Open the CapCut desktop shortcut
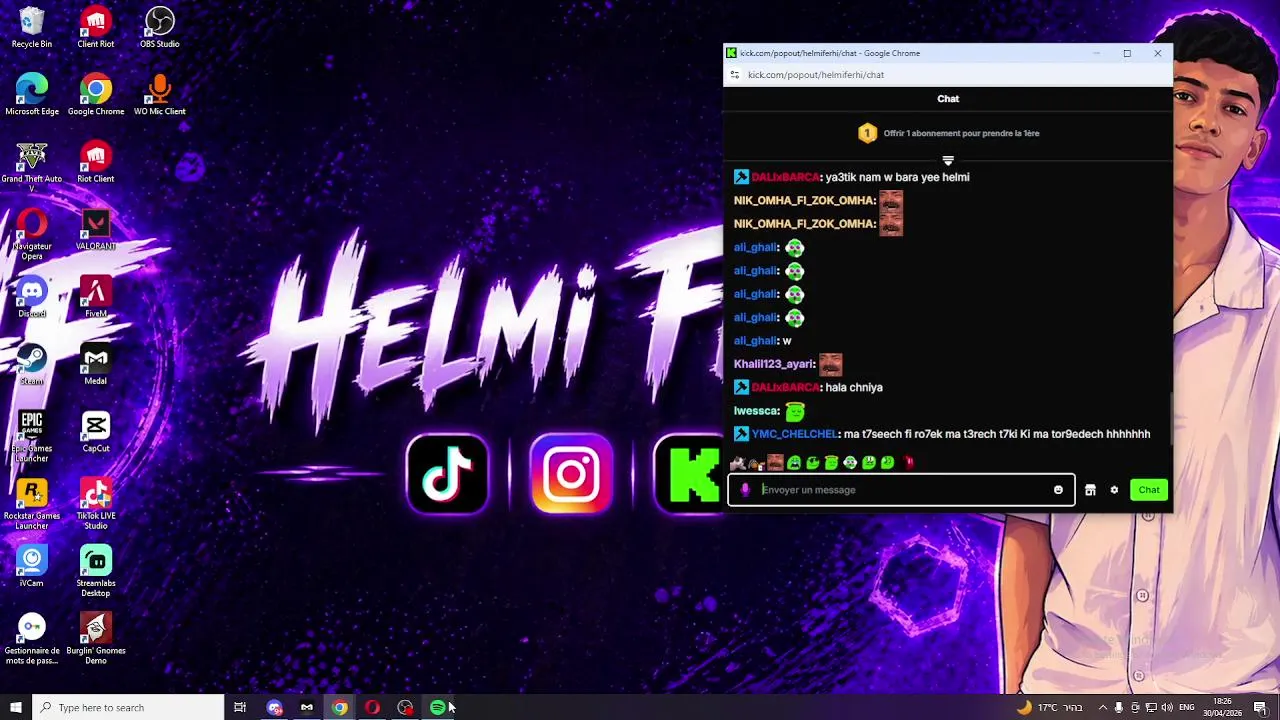The height and width of the screenshot is (720, 1280). click(96, 432)
